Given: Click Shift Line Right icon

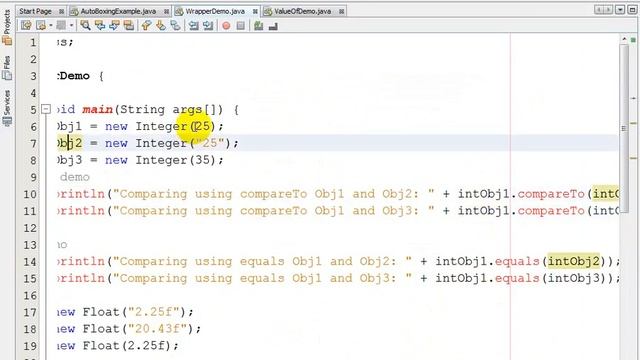Looking at the screenshot, I should pos(208,26).
